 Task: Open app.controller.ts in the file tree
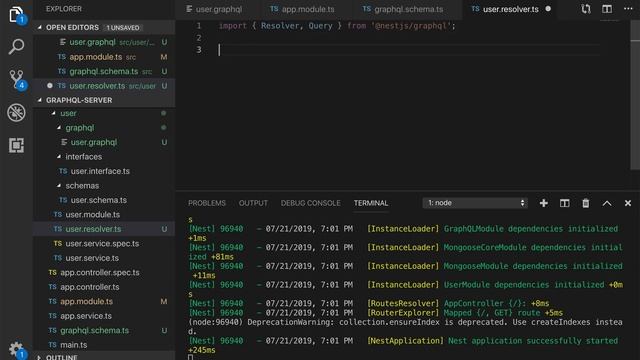point(104,287)
